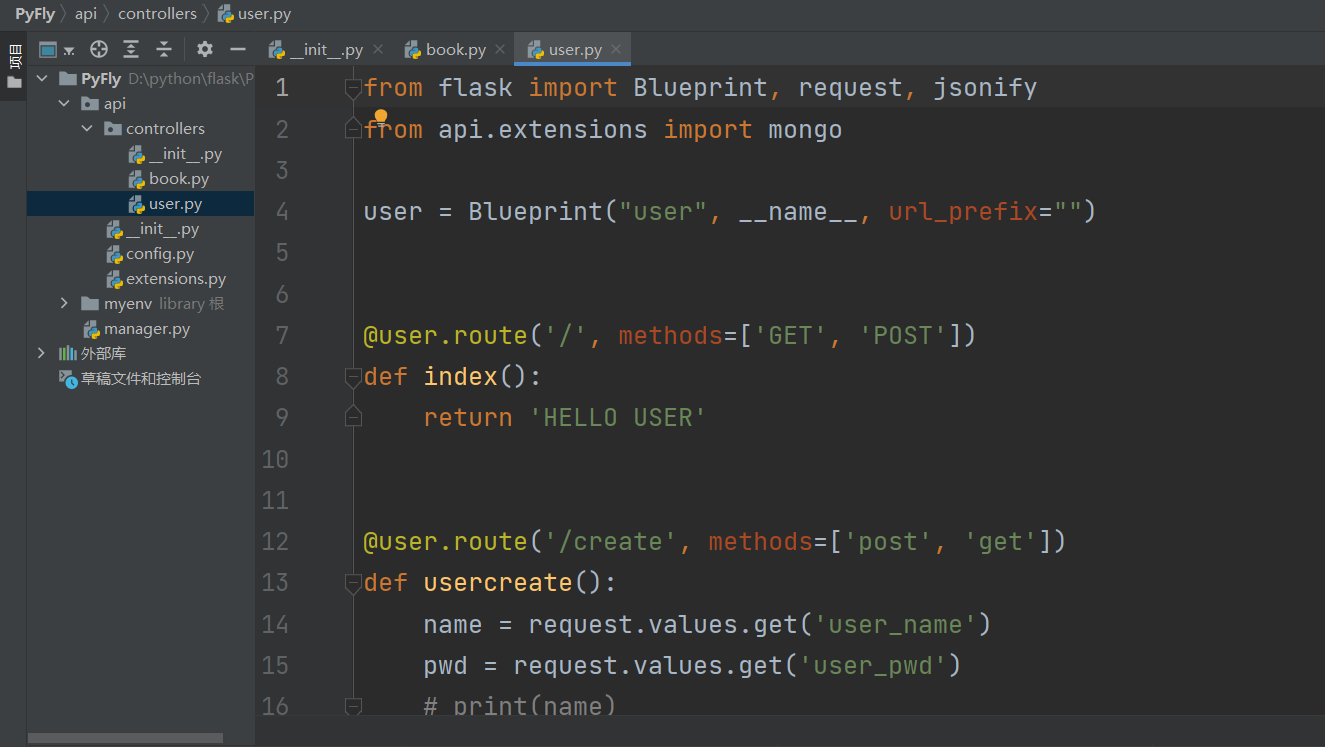Click the index function name
The image size is (1325, 747).
pyautogui.click(x=461, y=376)
